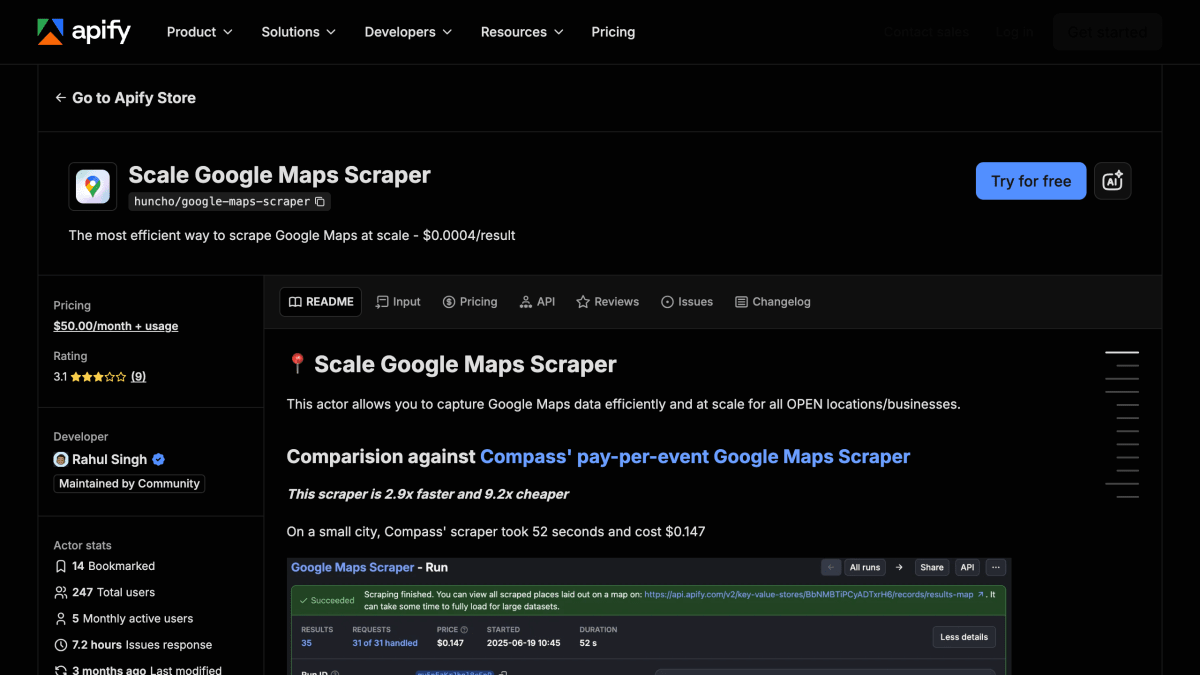The height and width of the screenshot is (675, 1200).
Task: Open the Developers dropdown
Action: pyautogui.click(x=408, y=32)
